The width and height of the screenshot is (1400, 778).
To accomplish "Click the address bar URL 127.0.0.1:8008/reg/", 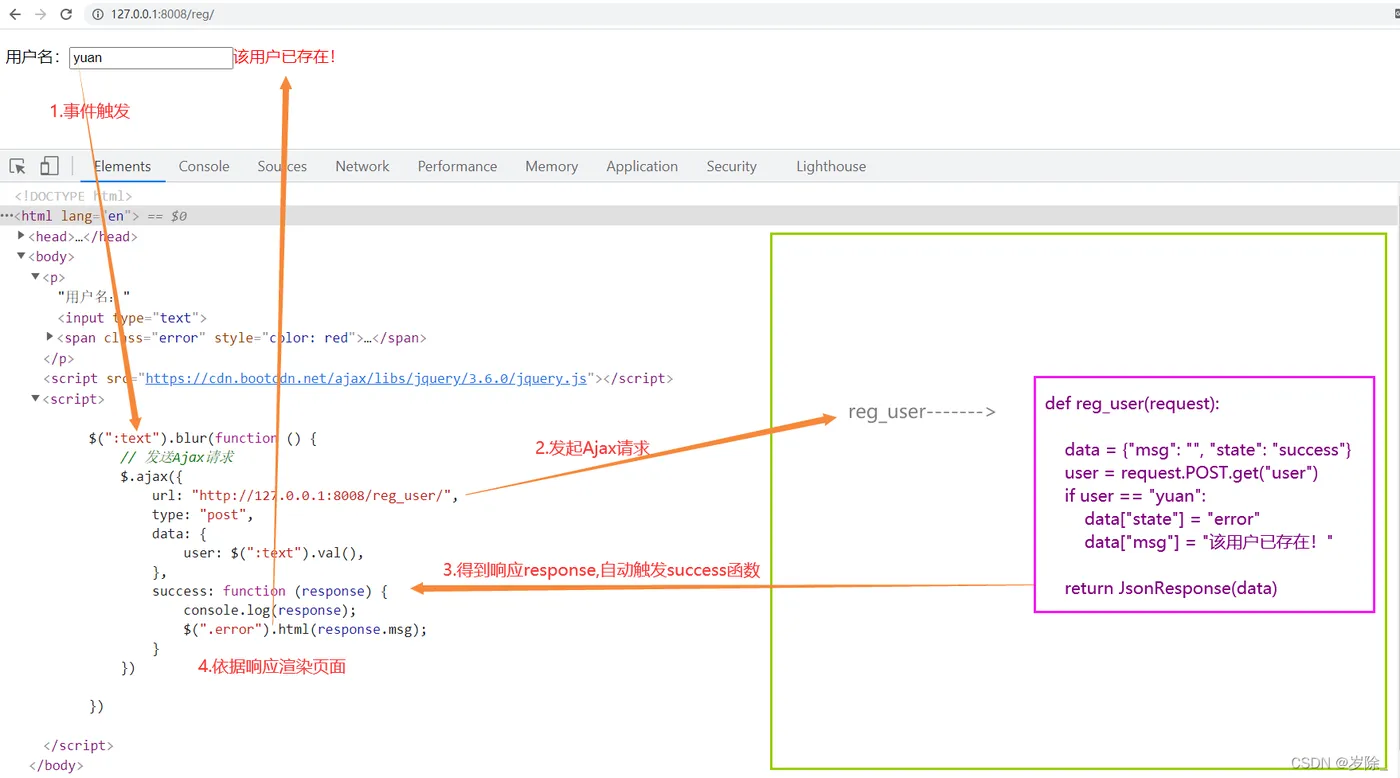I will tap(162, 15).
